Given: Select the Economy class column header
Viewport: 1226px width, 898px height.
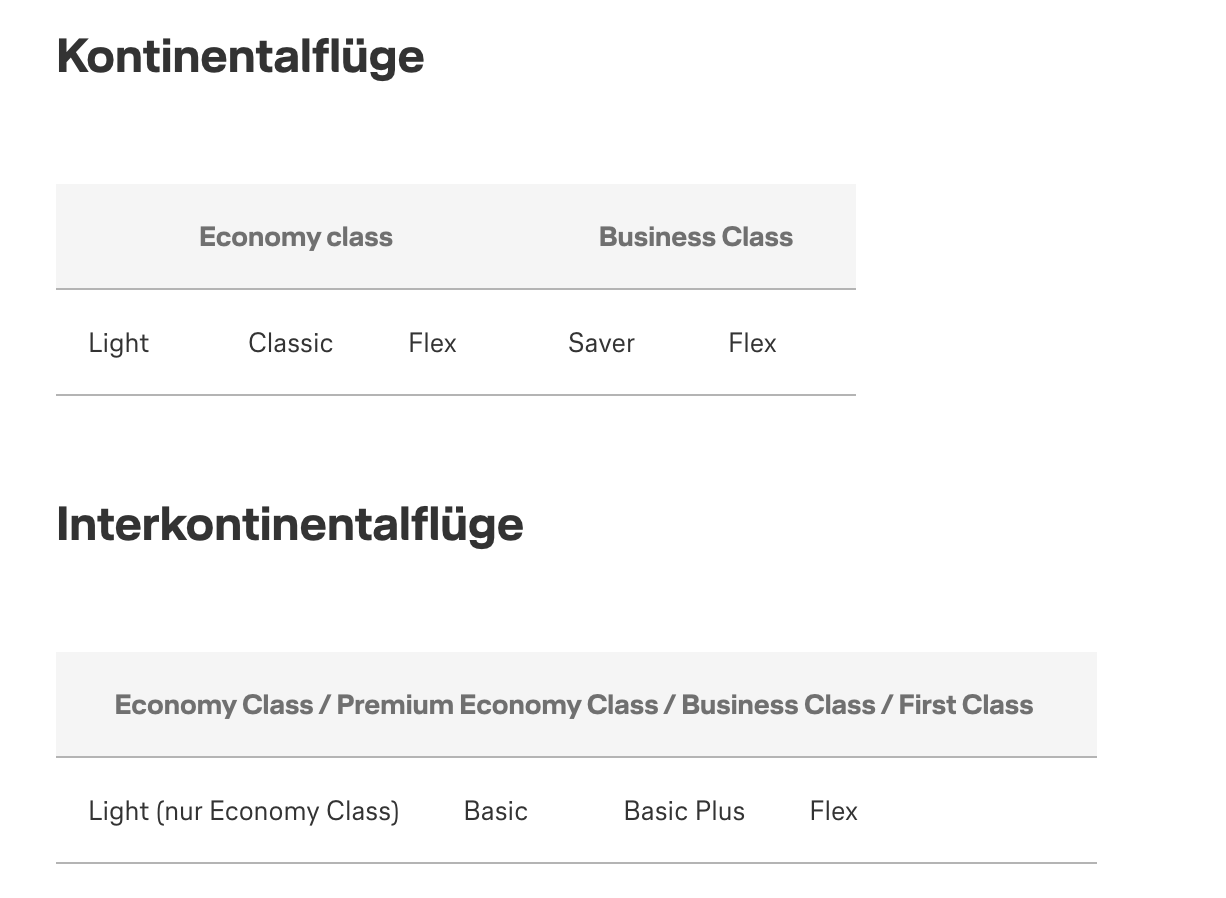Looking at the screenshot, I should point(296,237).
